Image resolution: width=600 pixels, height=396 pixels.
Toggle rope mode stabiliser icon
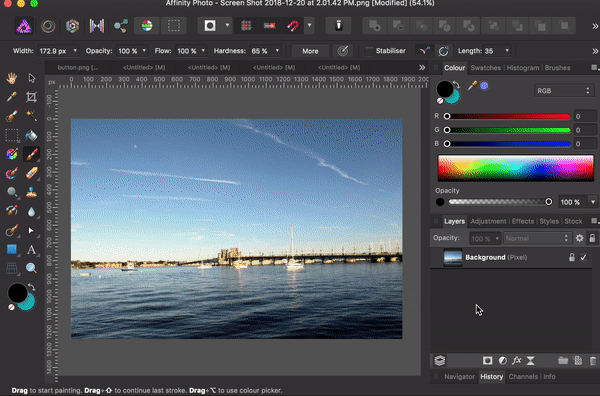424,51
